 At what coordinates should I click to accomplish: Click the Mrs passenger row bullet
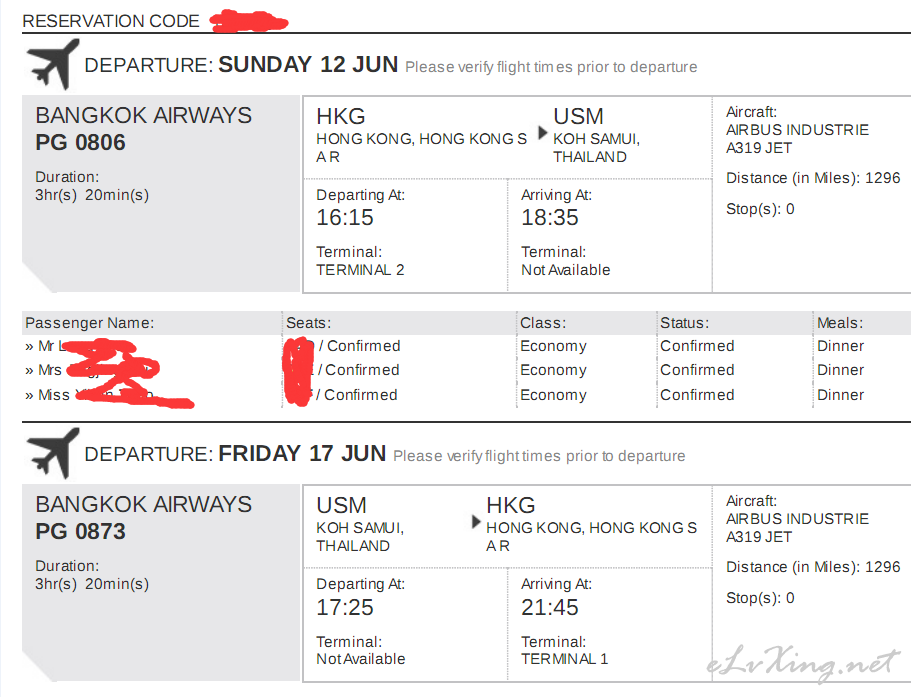pos(29,371)
